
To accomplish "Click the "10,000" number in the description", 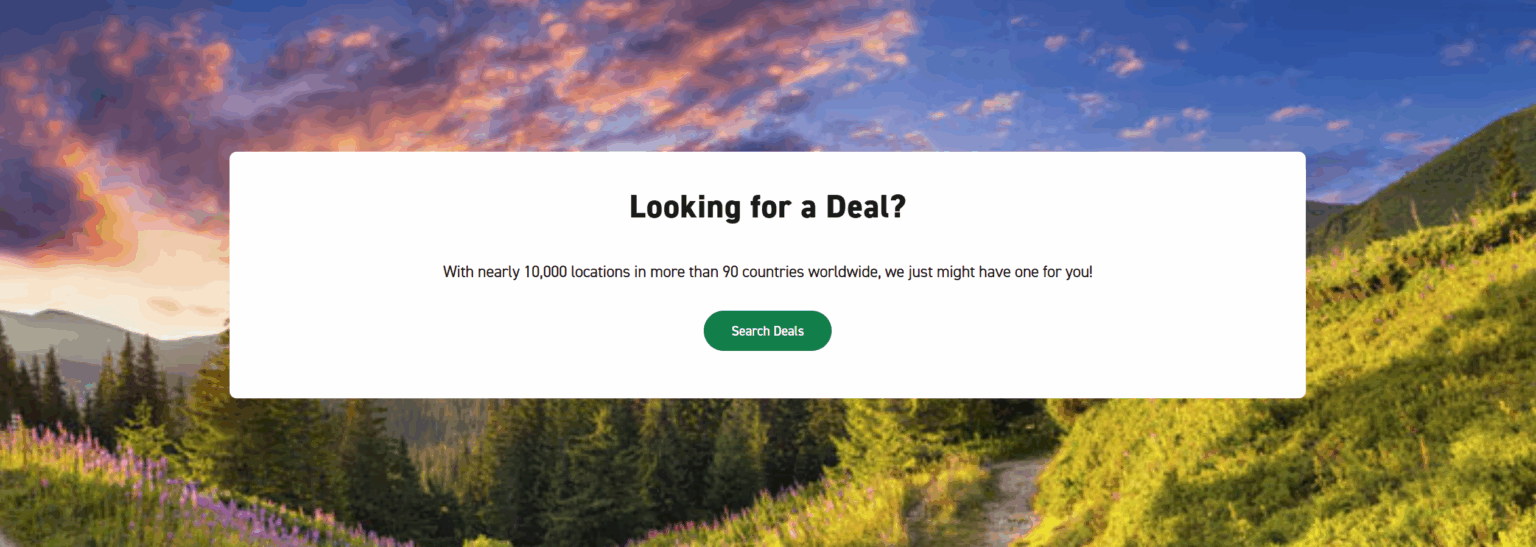I will pos(545,272).
